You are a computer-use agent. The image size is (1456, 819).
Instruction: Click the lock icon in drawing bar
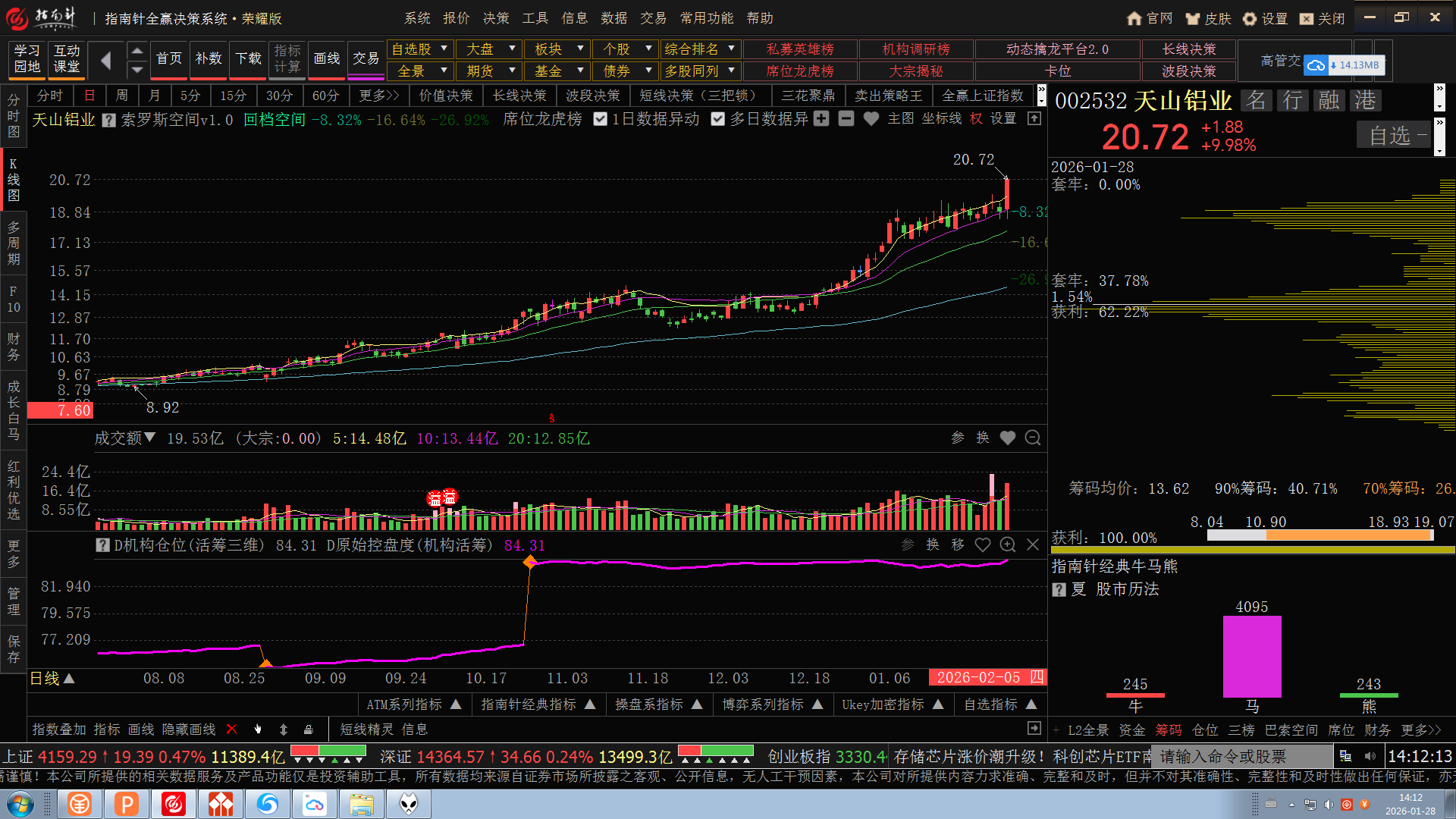click(x=309, y=729)
